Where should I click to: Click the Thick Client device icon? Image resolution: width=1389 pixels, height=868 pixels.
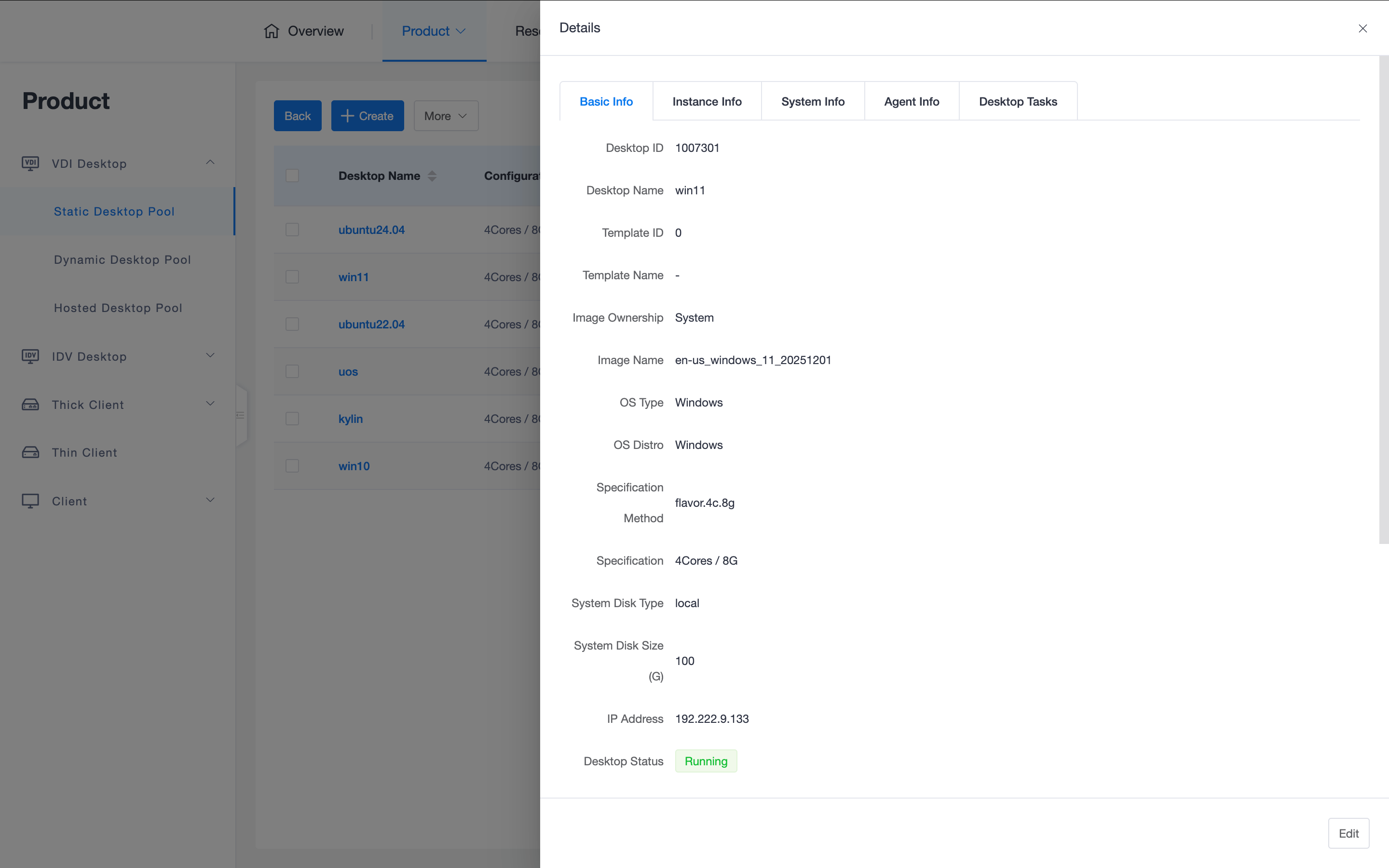click(x=30, y=405)
